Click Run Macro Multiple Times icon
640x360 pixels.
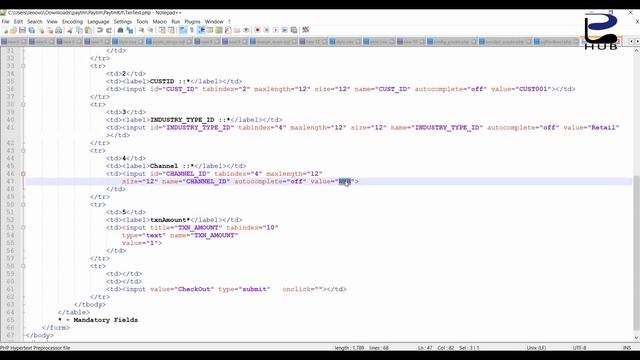[284, 30]
